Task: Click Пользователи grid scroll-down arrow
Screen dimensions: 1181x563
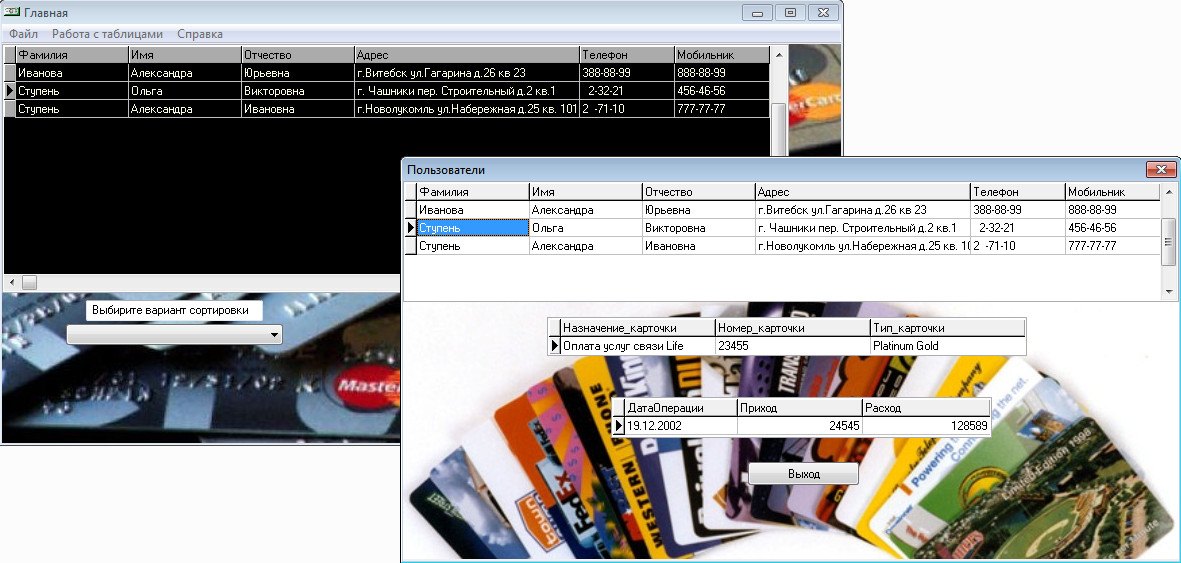Action: coord(1169,292)
